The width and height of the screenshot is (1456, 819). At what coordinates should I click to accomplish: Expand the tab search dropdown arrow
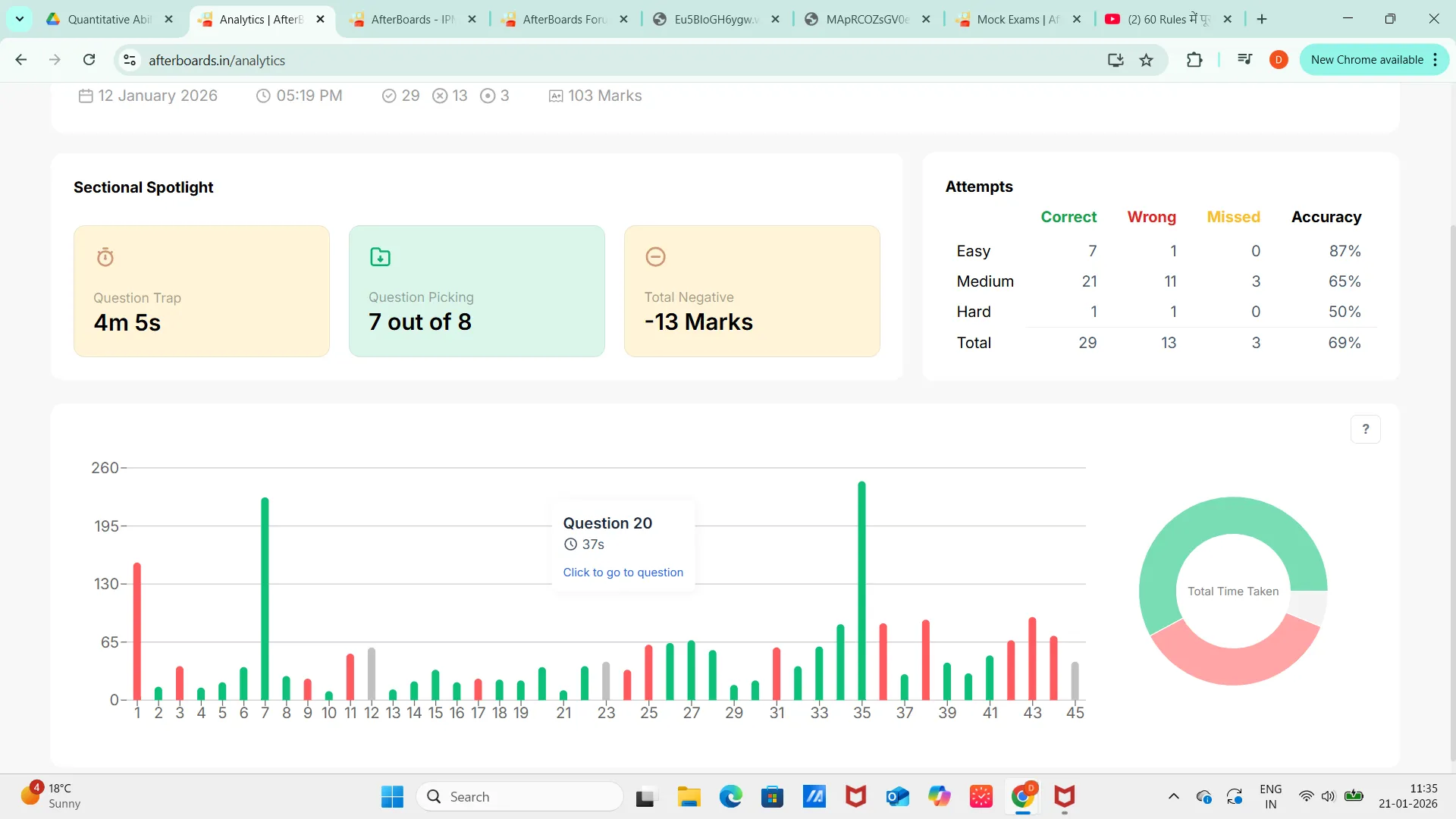click(19, 19)
